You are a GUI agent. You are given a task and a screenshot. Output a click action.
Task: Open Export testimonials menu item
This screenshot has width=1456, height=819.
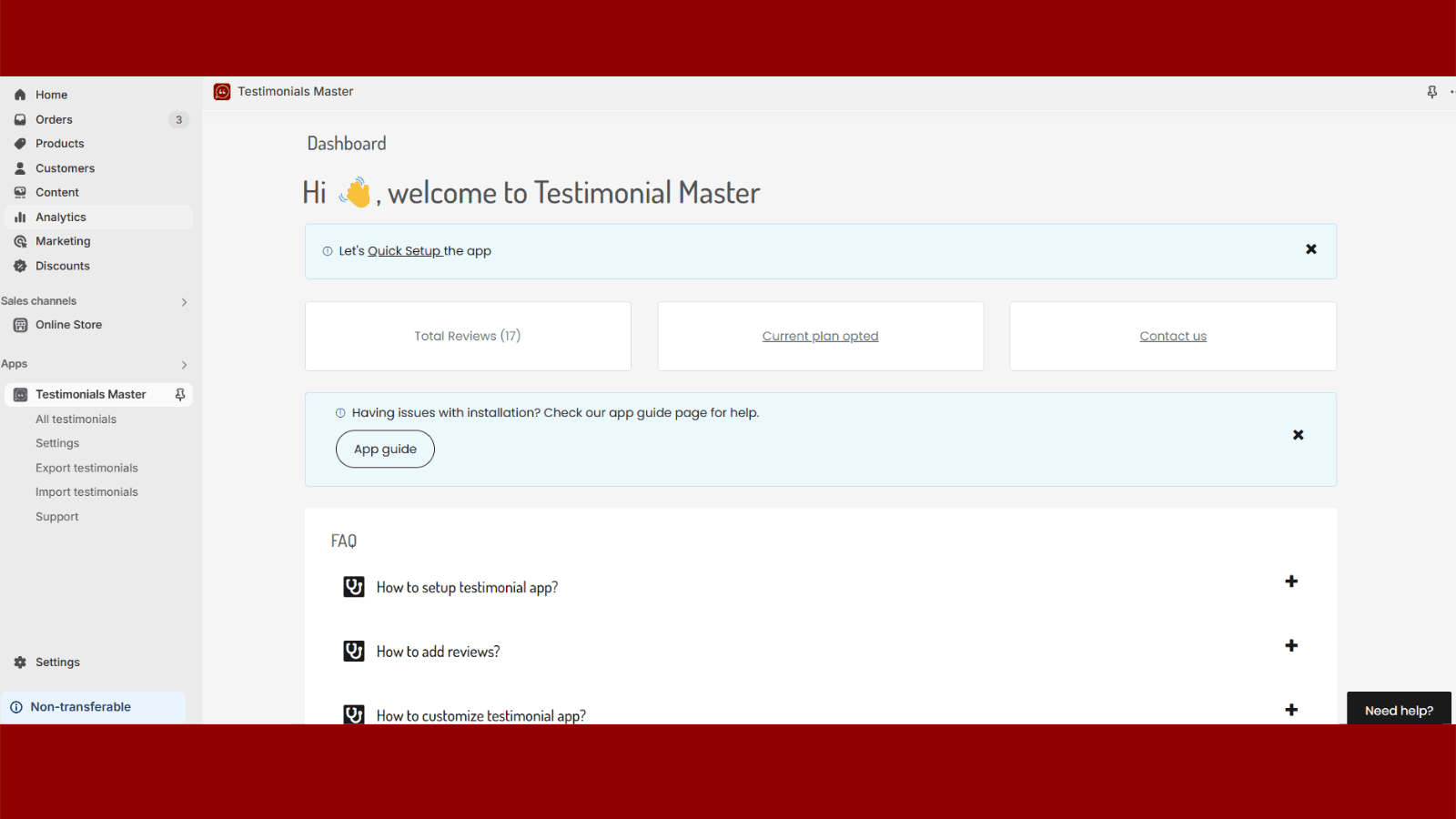tap(86, 467)
